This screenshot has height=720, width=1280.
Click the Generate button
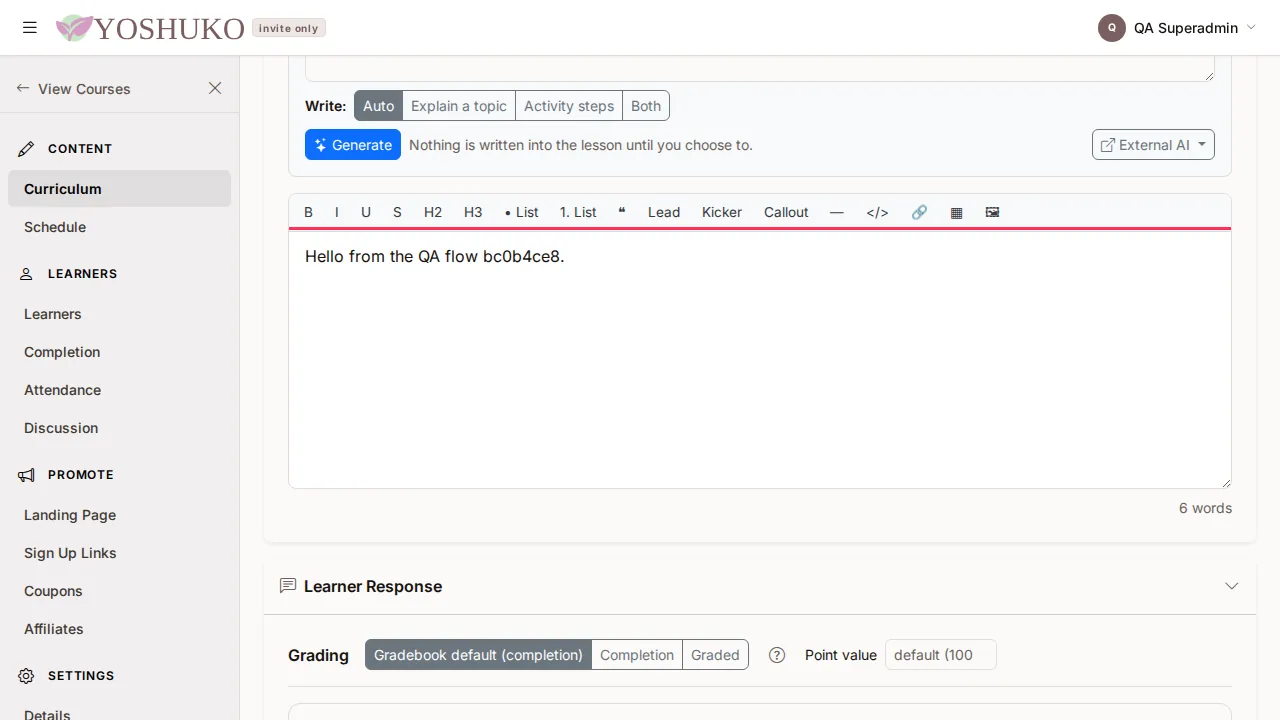pyautogui.click(x=353, y=145)
